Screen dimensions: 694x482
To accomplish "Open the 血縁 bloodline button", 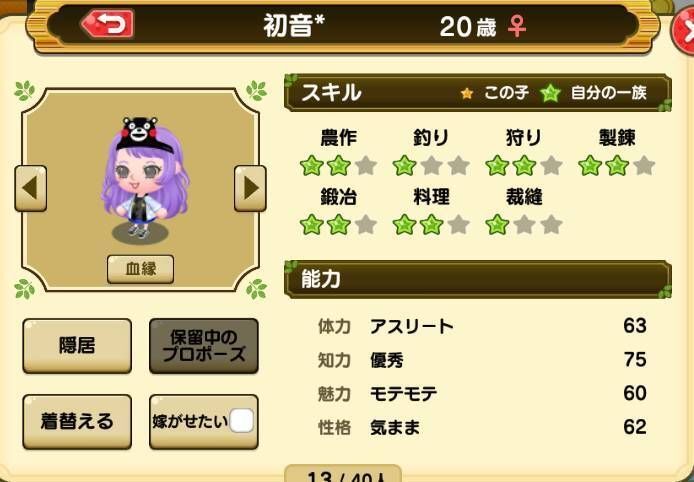I will click(140, 269).
